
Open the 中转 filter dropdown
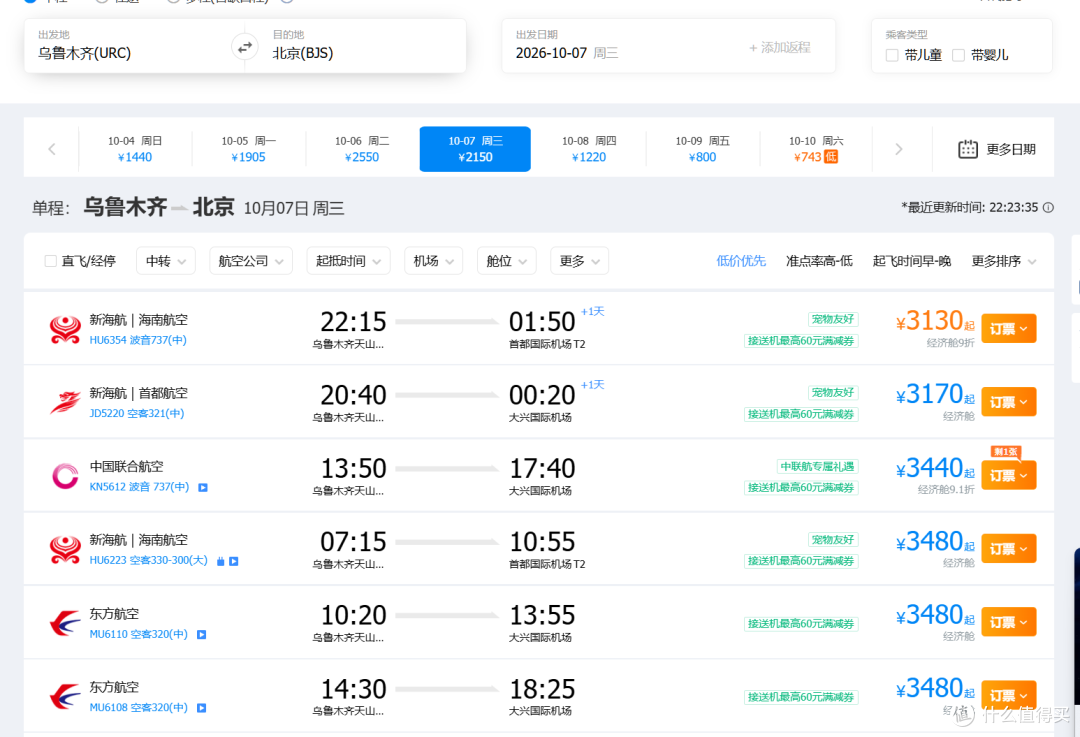coord(166,261)
